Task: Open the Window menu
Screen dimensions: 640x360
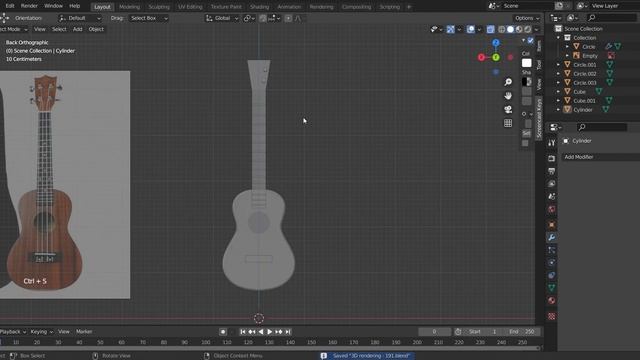Action: [53, 6]
